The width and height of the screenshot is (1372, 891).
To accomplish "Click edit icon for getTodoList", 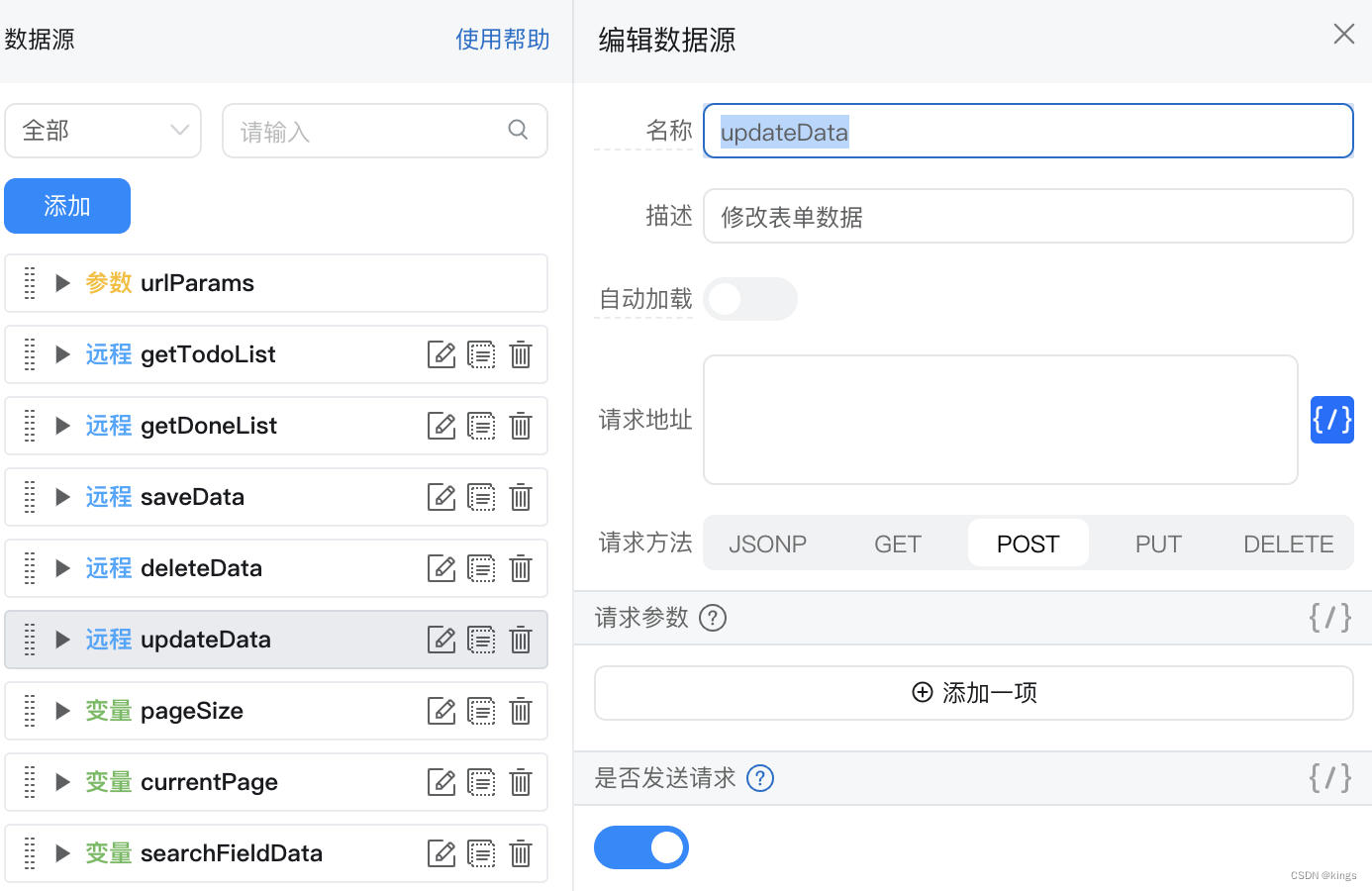I will (x=441, y=354).
